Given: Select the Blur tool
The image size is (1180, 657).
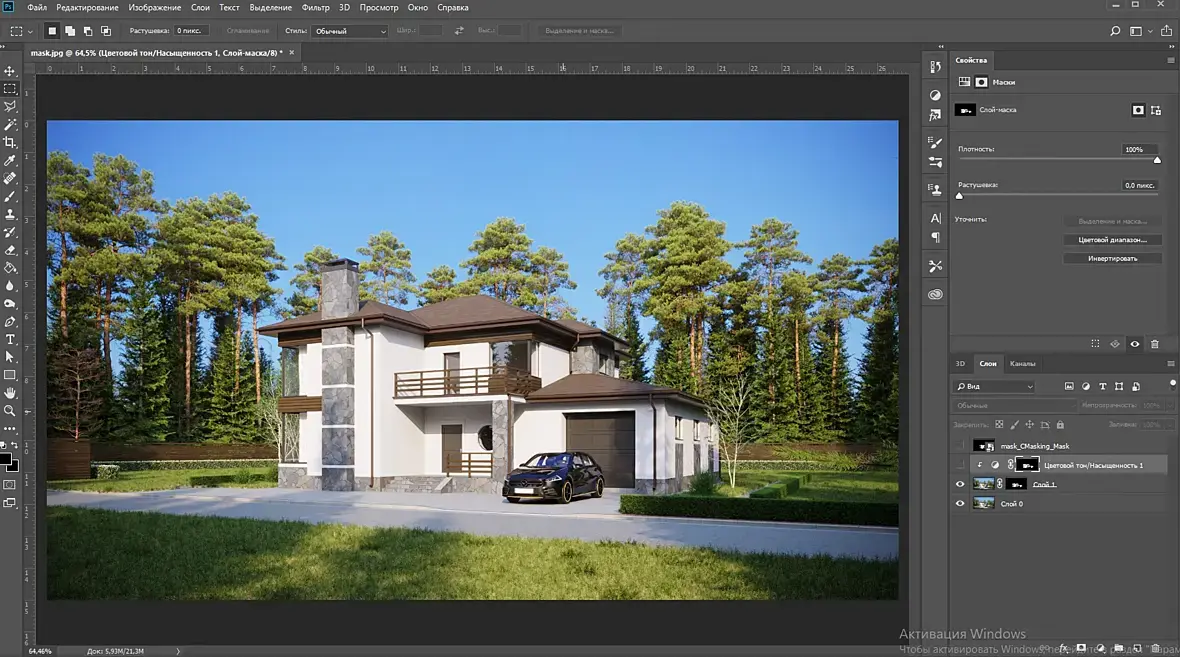Looking at the screenshot, I should coord(10,286).
